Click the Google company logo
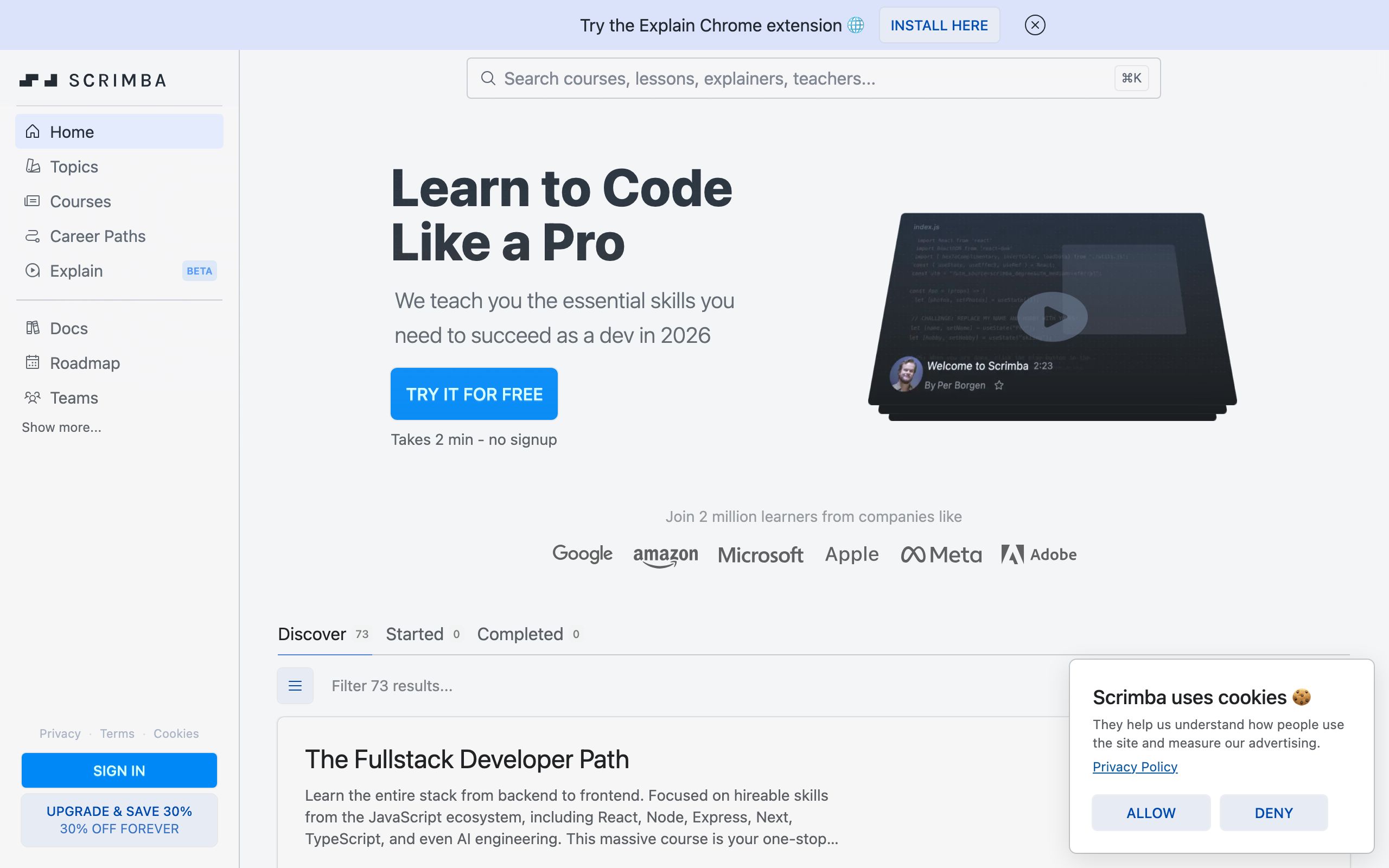The height and width of the screenshot is (868, 1389). coord(582,554)
